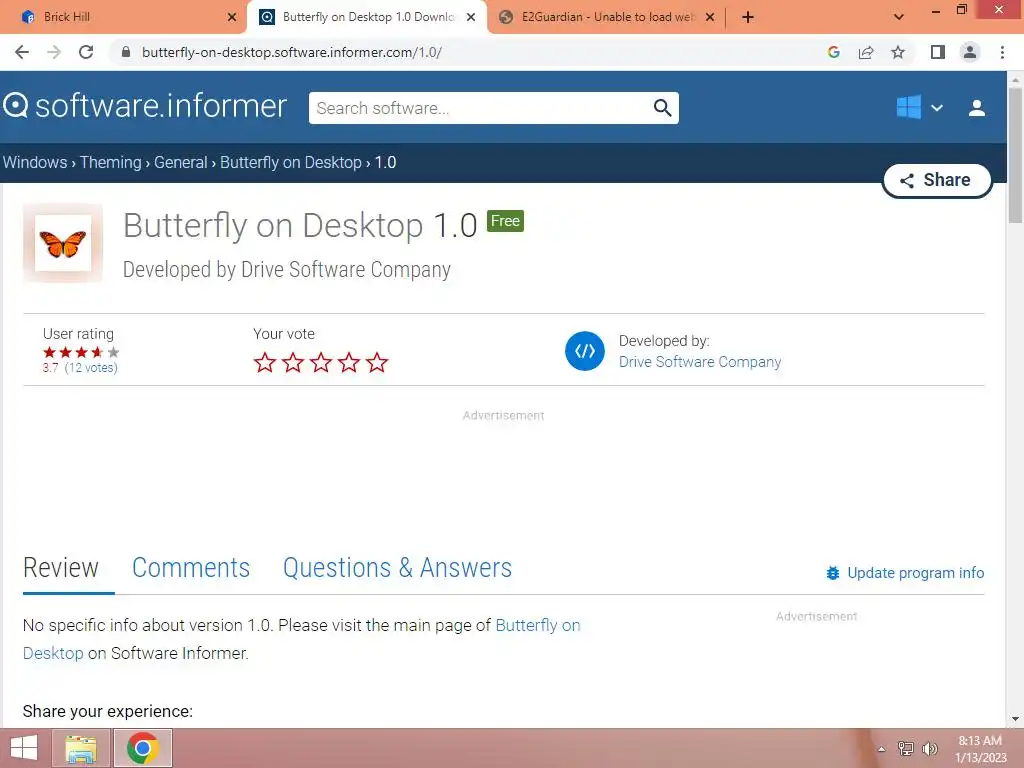Switch to the Brick Hill tab
Viewport: 1024px width, 768px height.
click(122, 17)
